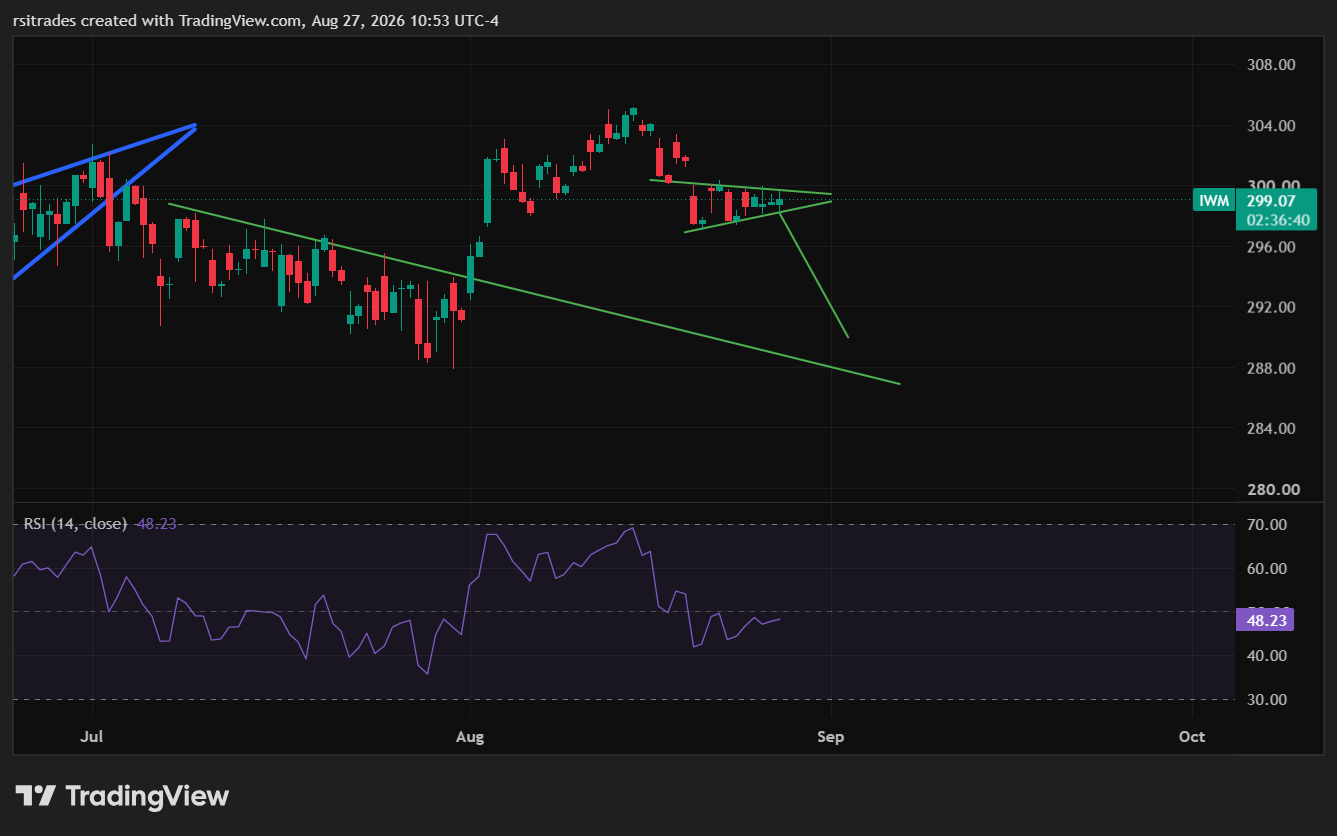Click the Sep date axis label
Viewport: 1337px width, 836px height.
[x=831, y=737]
